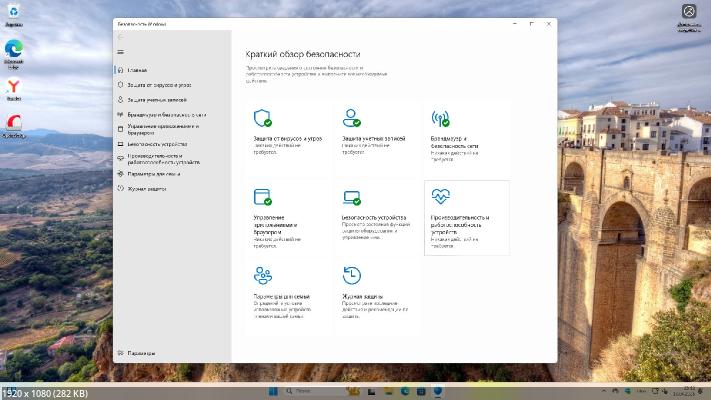Open the hamburger navigation menu

121,52
